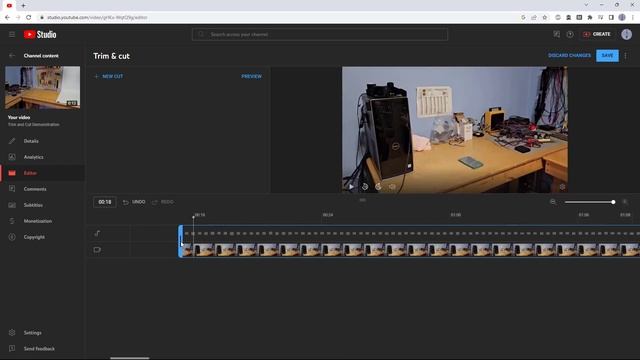
Task: Click the PREVIEW button
Action: 251,76
